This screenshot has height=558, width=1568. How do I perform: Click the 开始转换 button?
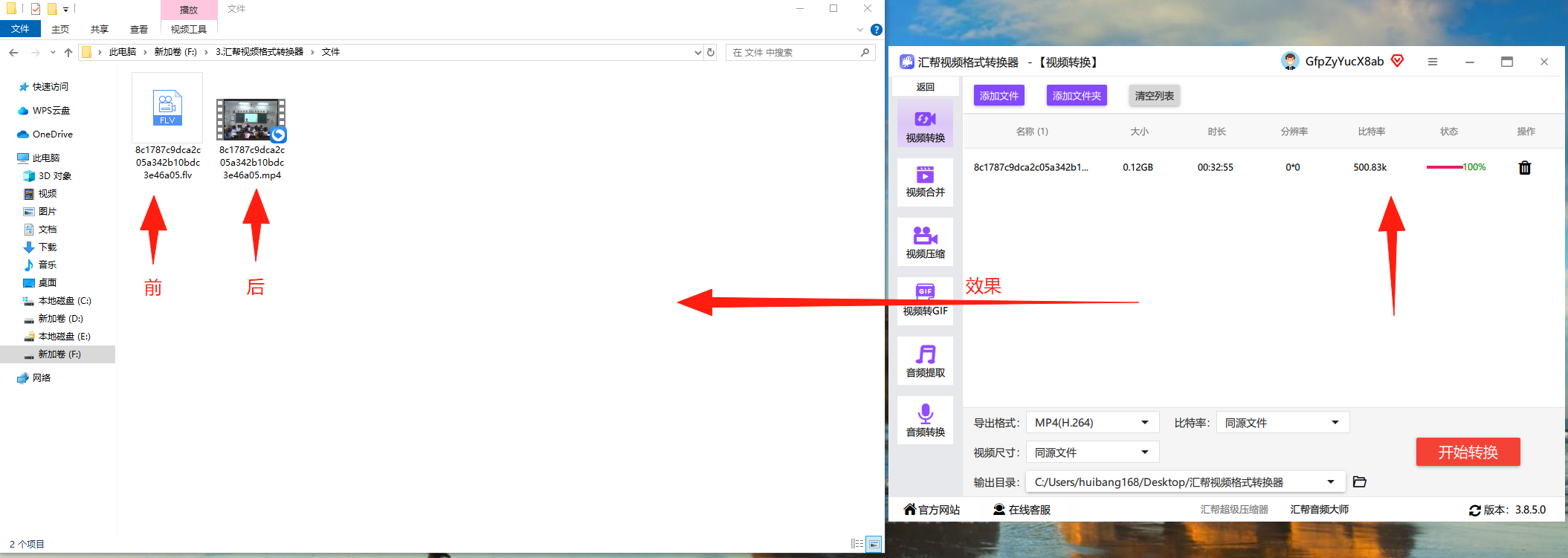pyautogui.click(x=1468, y=452)
